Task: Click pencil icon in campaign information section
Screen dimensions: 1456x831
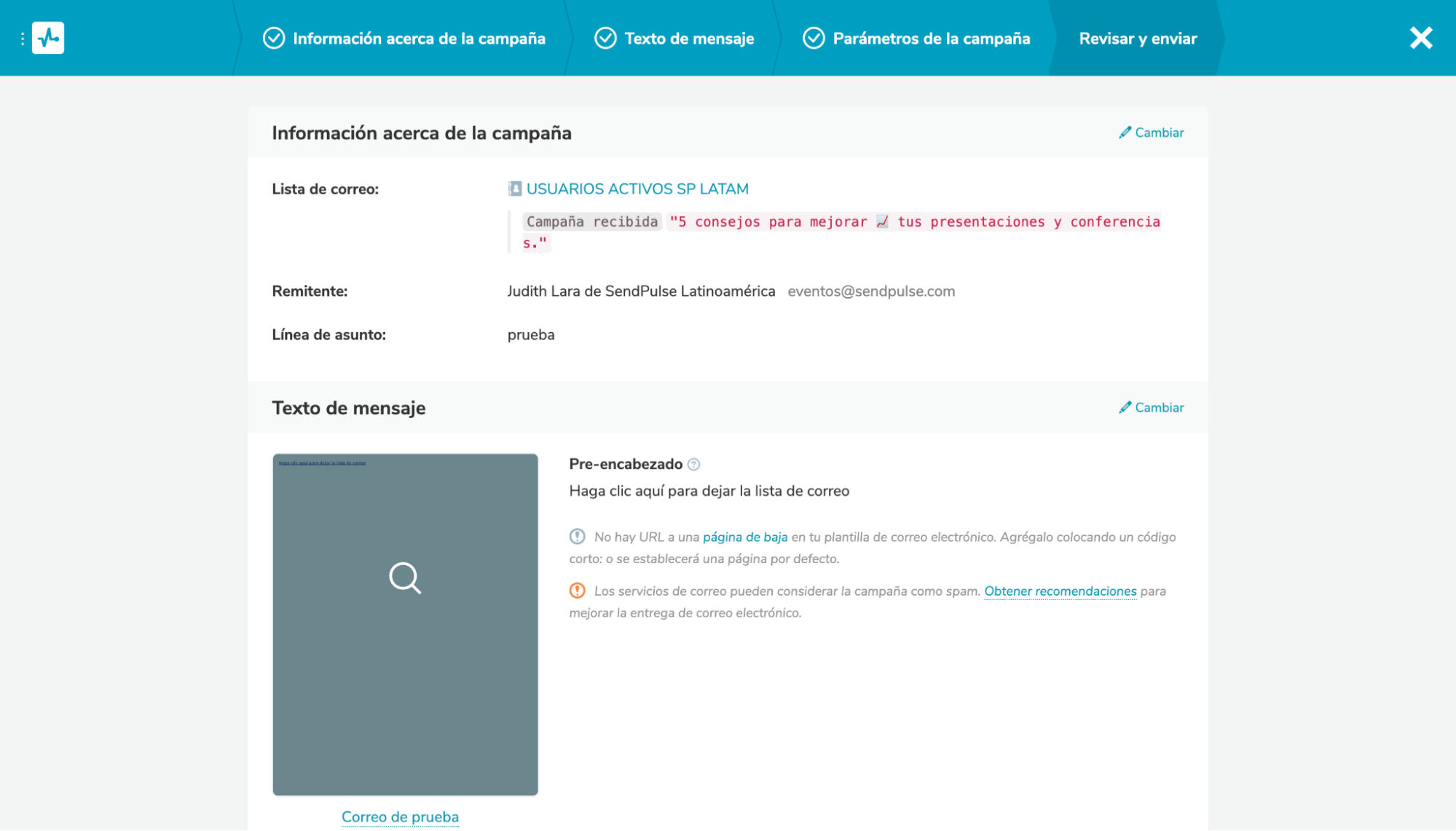Action: coord(1125,133)
